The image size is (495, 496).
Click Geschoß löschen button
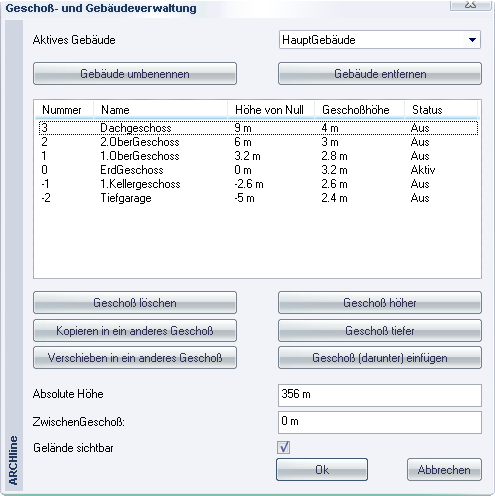tap(135, 303)
